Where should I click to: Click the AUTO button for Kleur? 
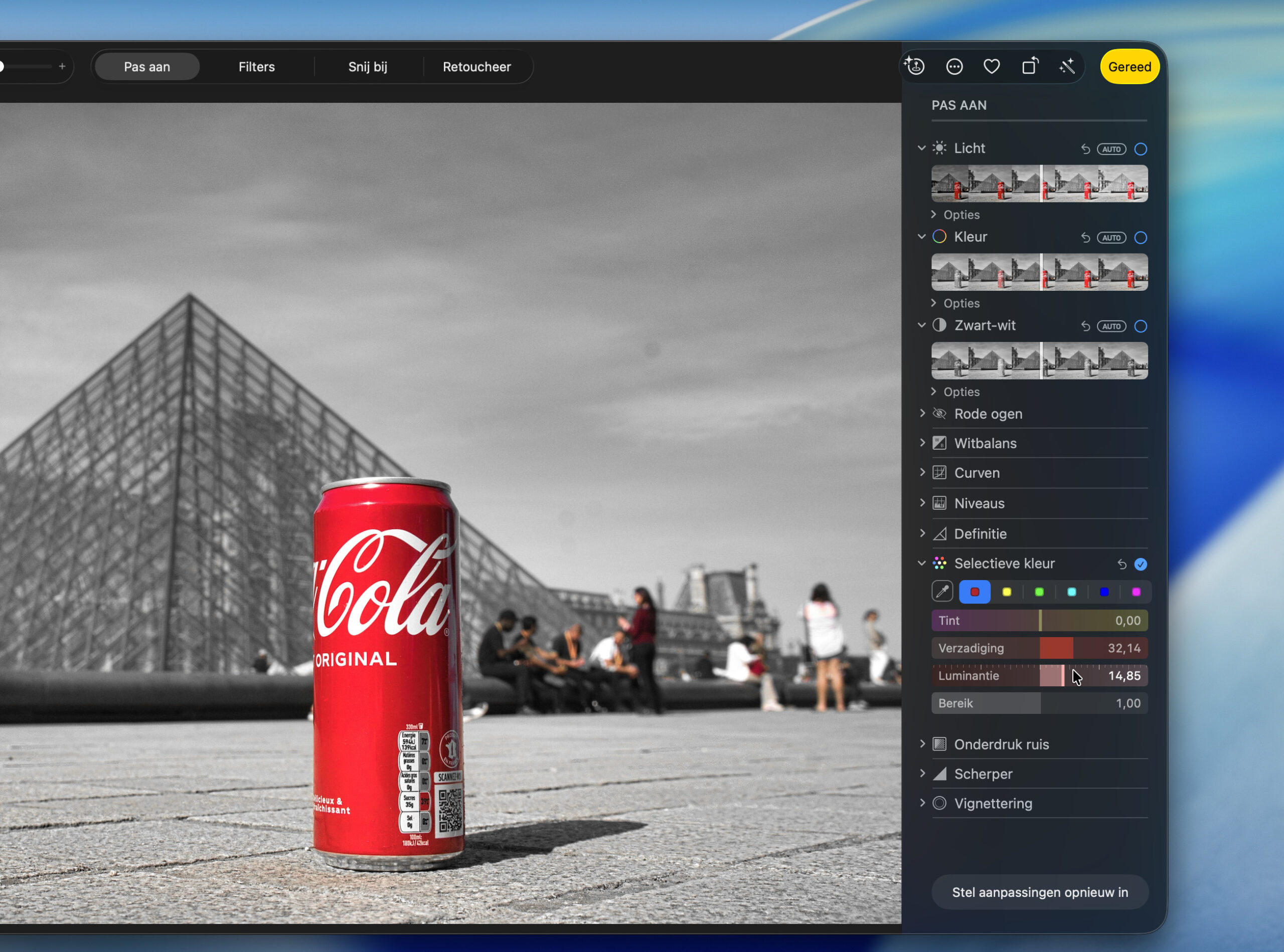click(x=1111, y=238)
